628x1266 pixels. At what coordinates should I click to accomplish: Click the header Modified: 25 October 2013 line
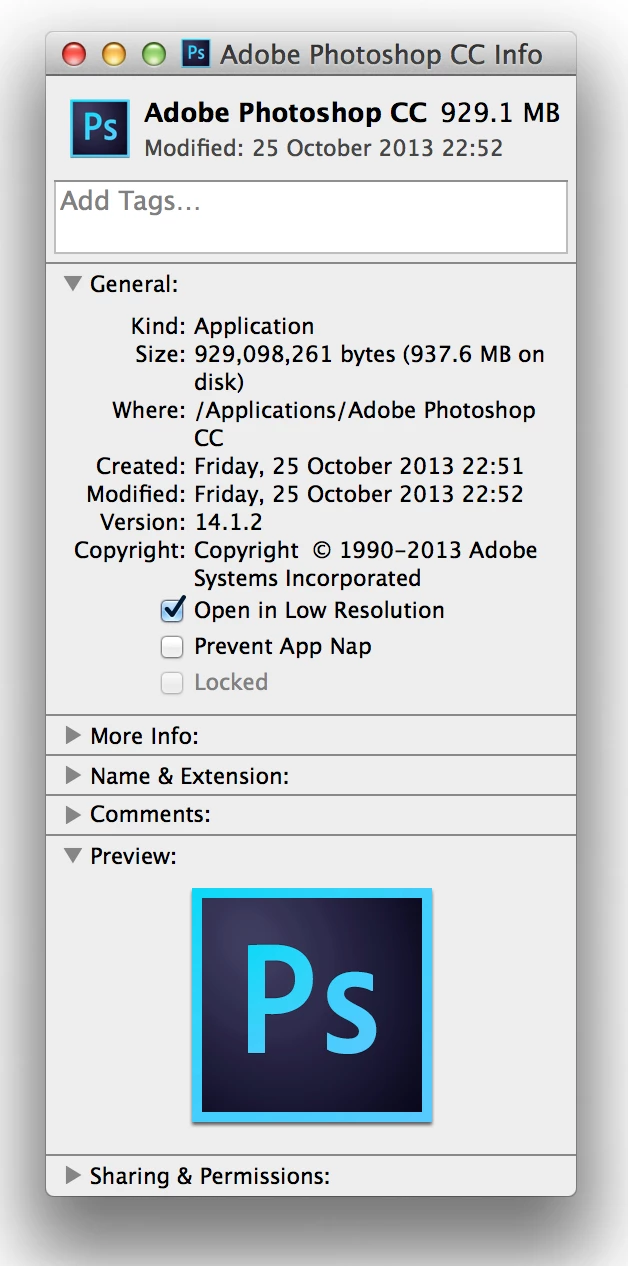[x=323, y=149]
